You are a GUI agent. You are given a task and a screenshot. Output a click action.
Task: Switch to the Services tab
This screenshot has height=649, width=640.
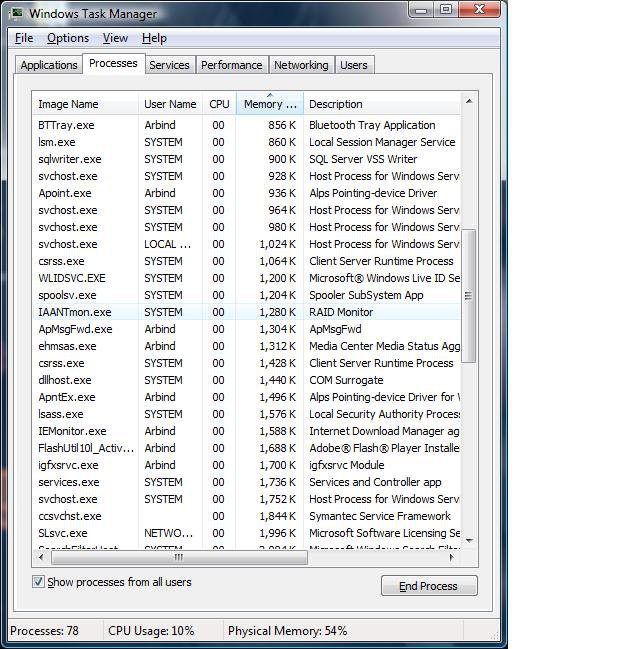point(169,65)
